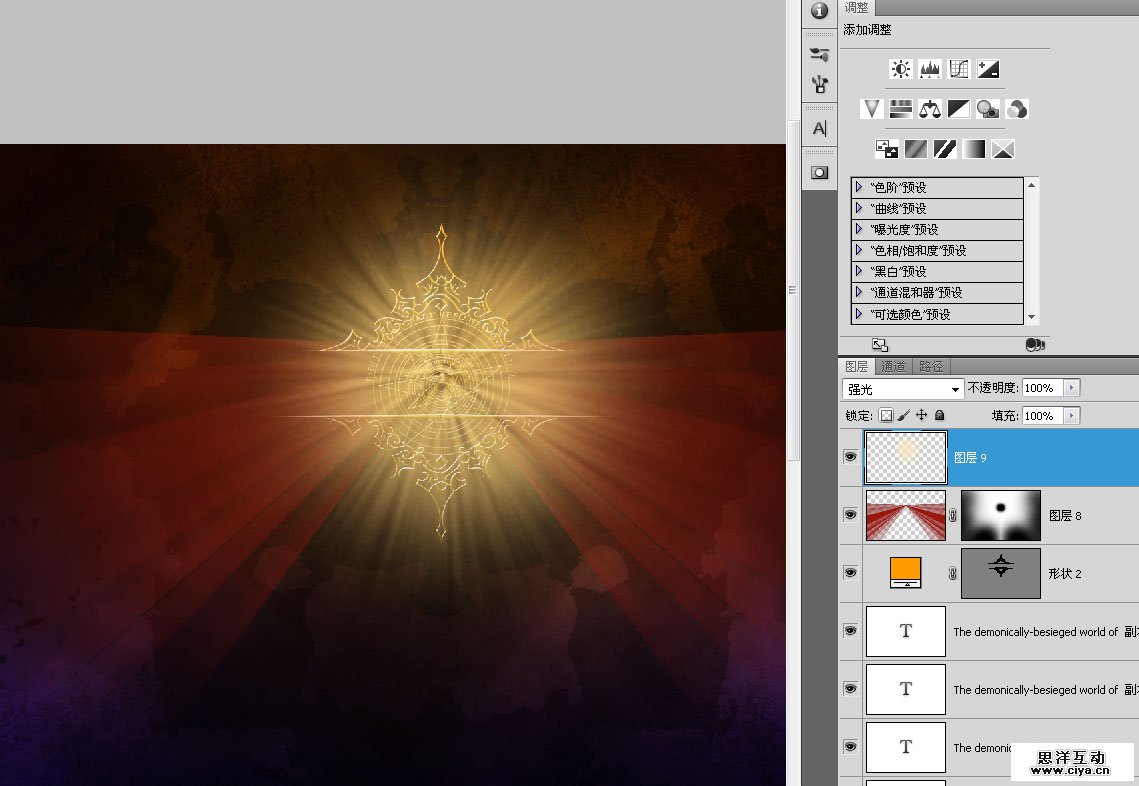Open the 强光 blend mode dropdown
The image size is (1139, 786).
903,388
